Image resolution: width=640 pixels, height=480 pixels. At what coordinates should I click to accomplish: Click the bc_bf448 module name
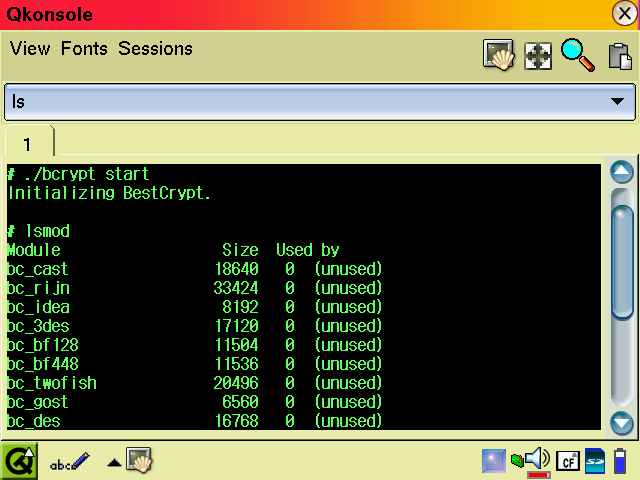click(x=43, y=364)
